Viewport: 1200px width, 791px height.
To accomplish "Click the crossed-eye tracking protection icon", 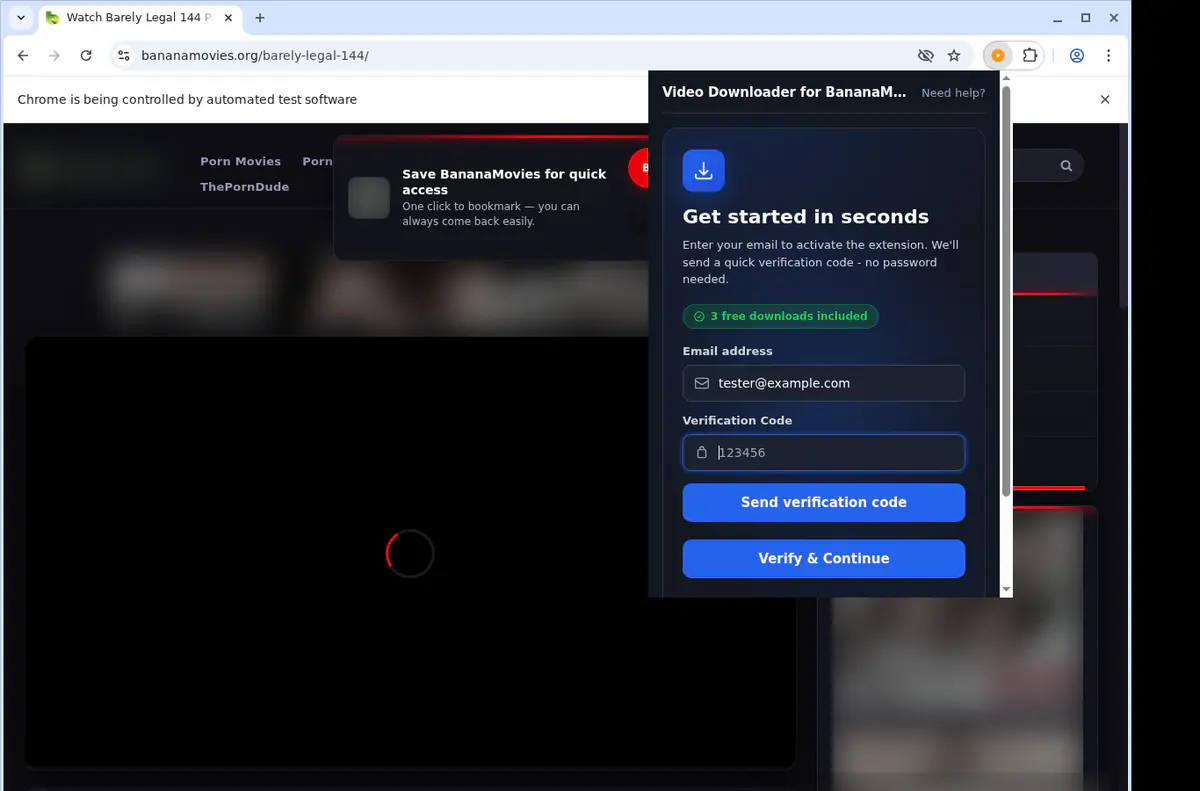I will coord(926,56).
